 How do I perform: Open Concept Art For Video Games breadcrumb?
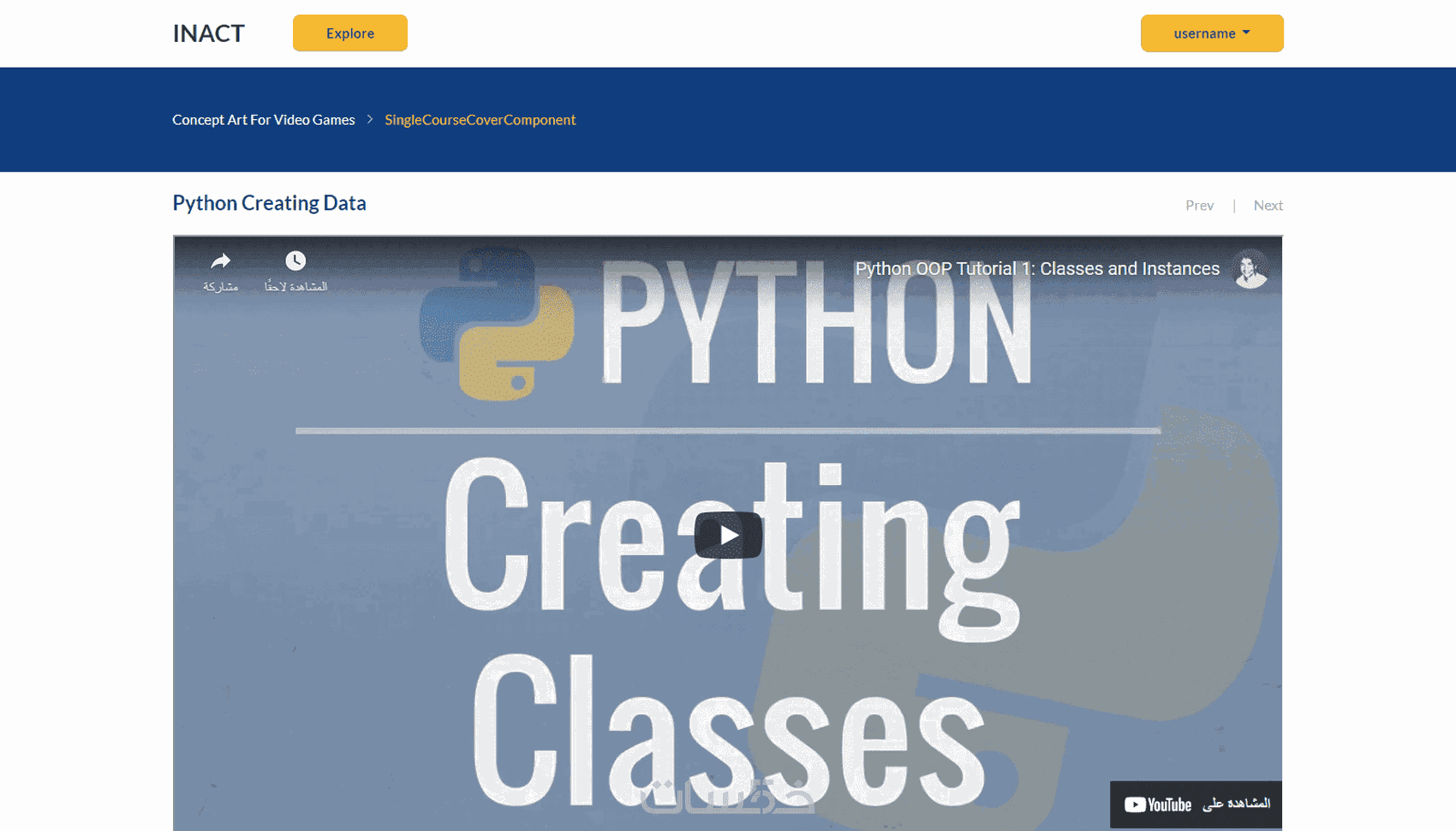tap(264, 120)
